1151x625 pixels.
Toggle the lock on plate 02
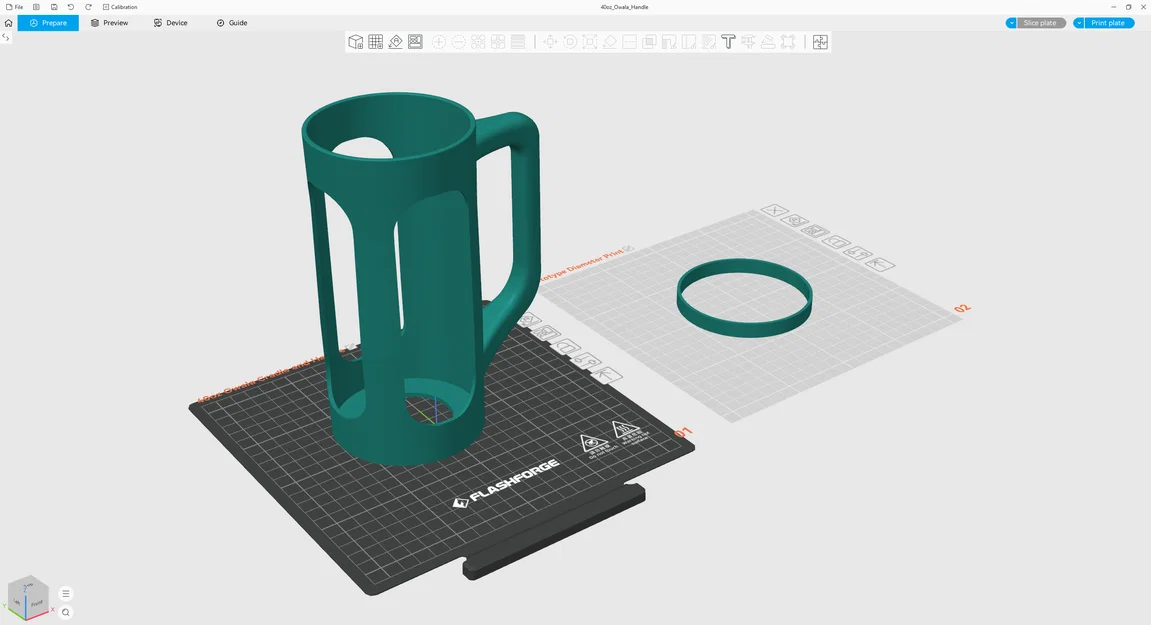coord(836,242)
